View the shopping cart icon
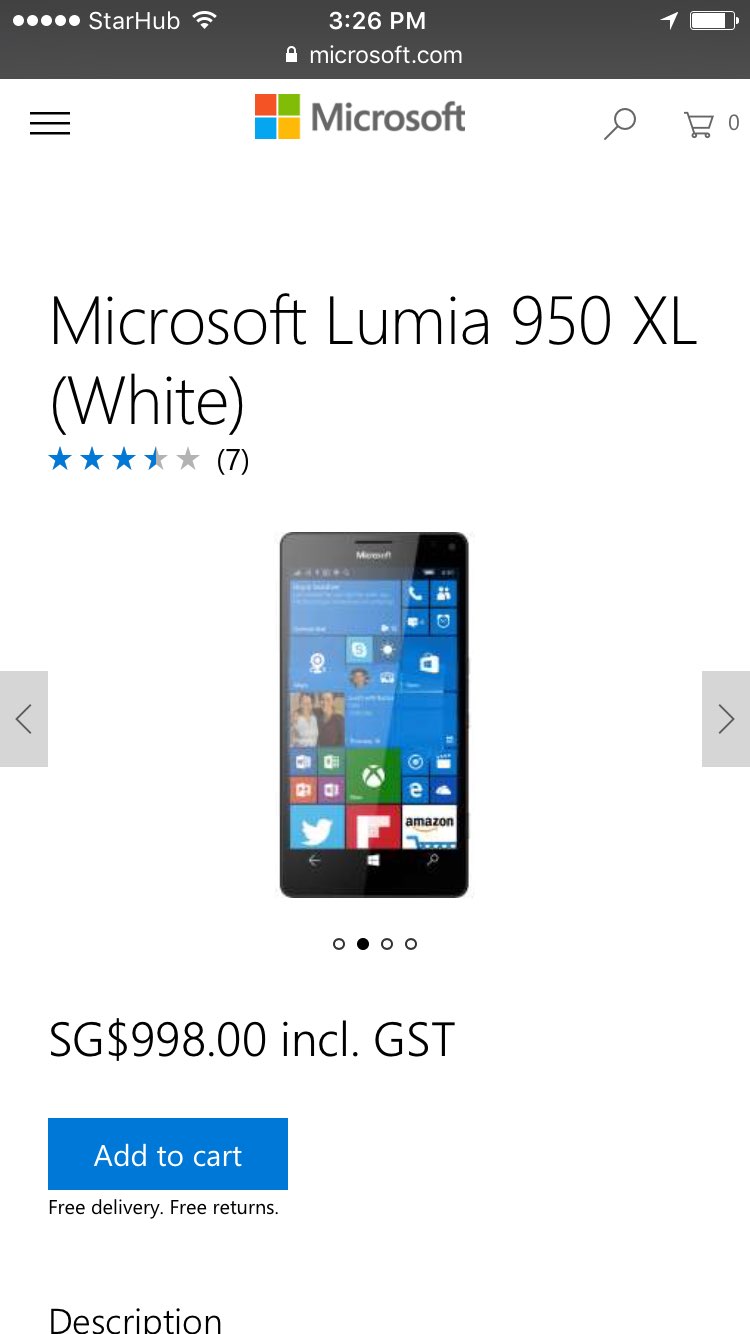Screen dimensions: 750x1334 [698, 124]
